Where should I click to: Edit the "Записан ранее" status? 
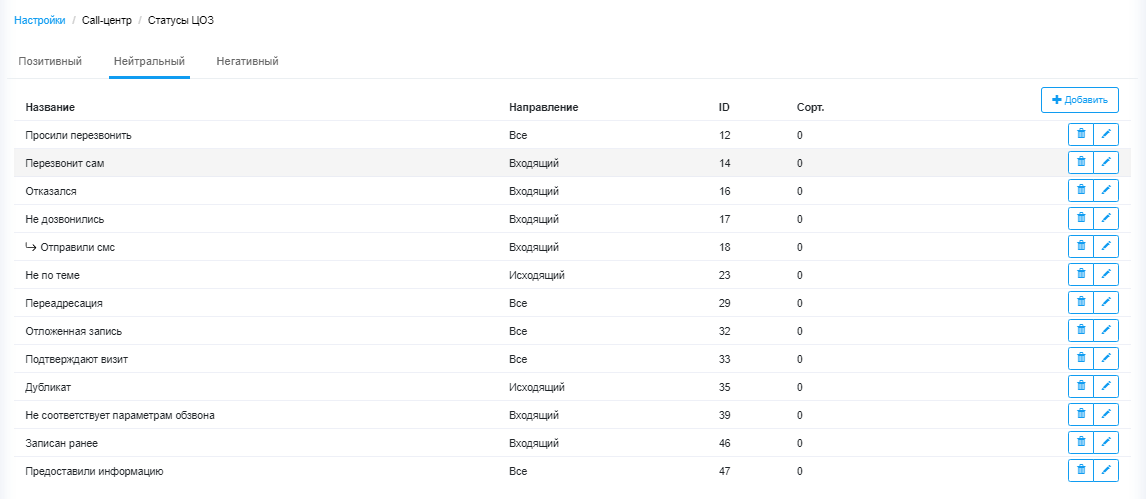tap(1106, 443)
